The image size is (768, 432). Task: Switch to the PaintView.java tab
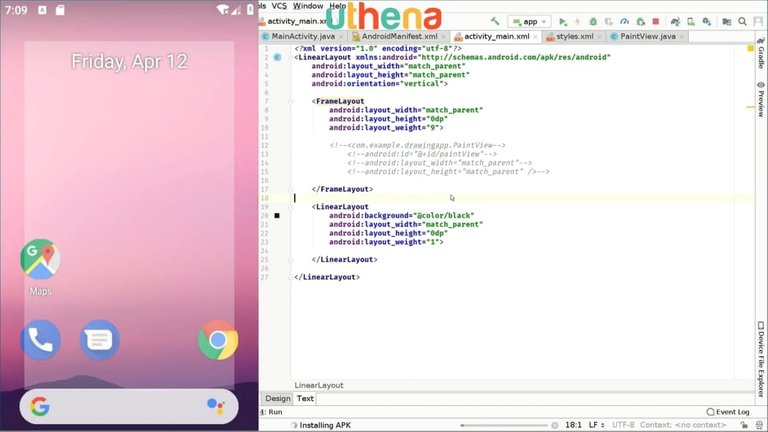[x=648, y=36]
